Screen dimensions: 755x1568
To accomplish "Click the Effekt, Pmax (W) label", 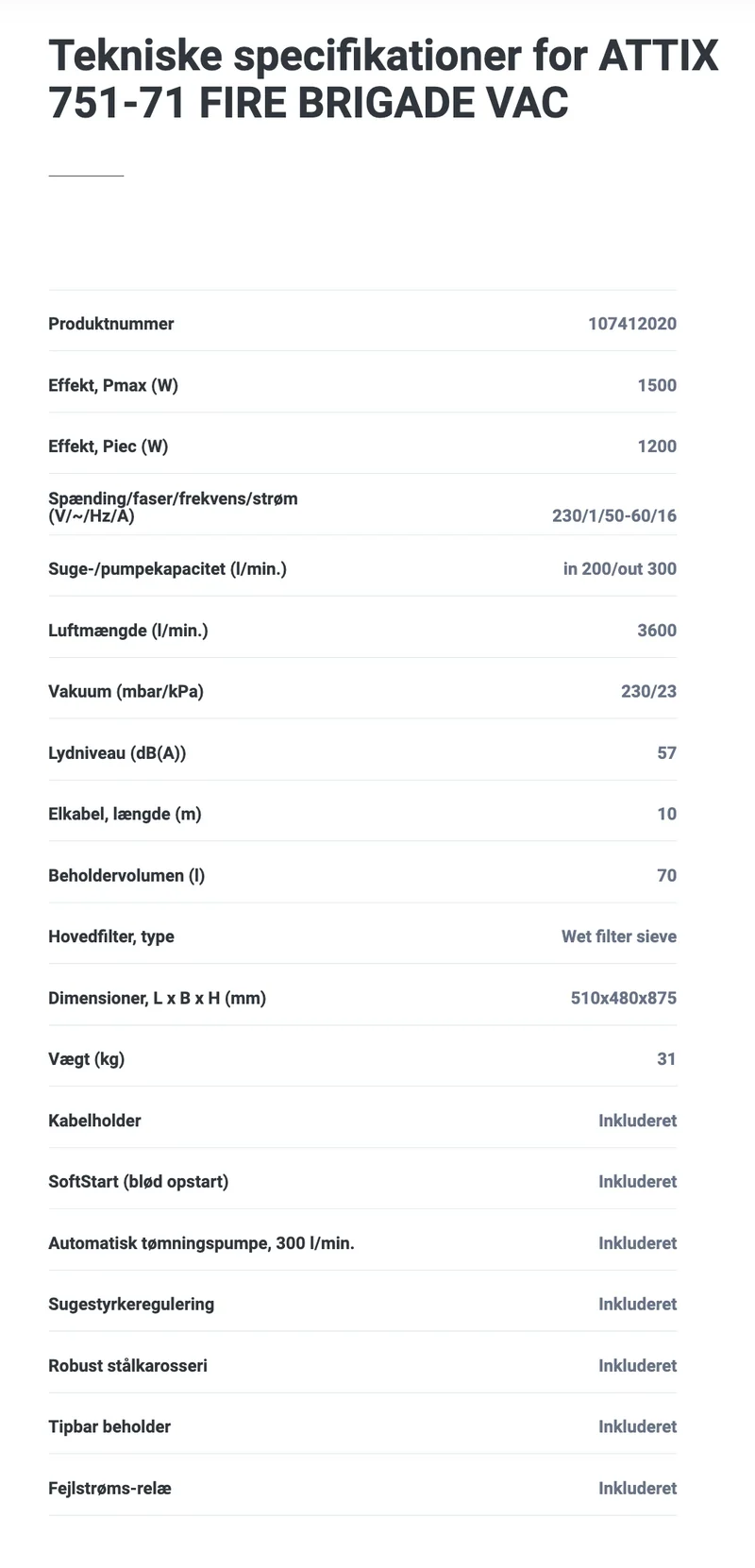I will 113,385.
